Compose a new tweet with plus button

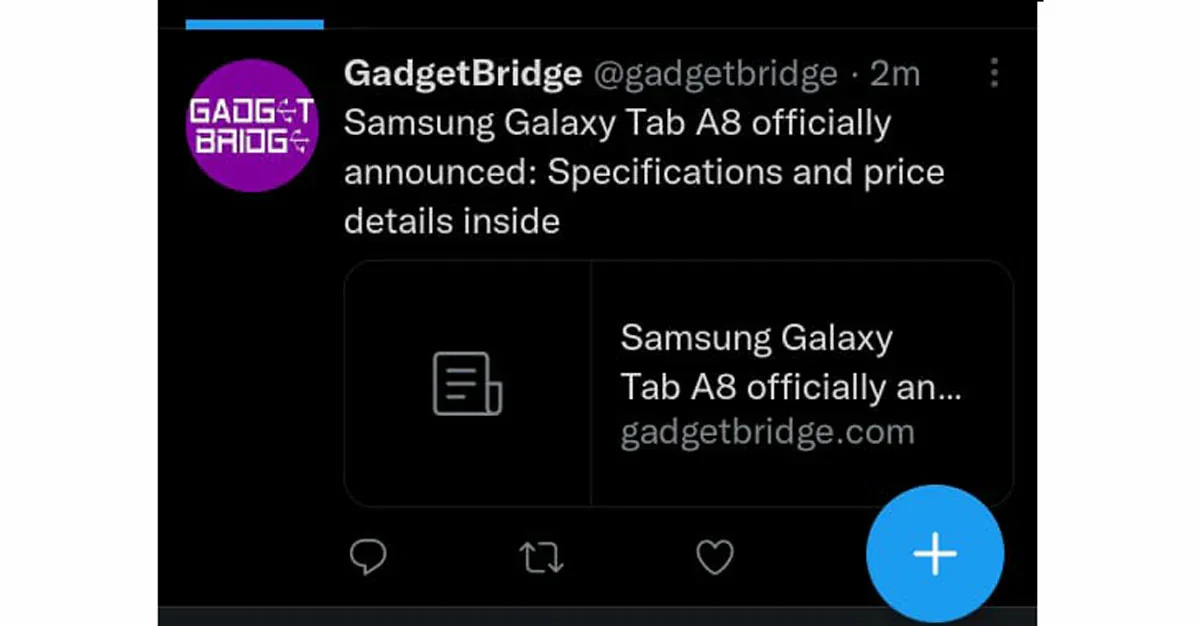click(x=935, y=553)
